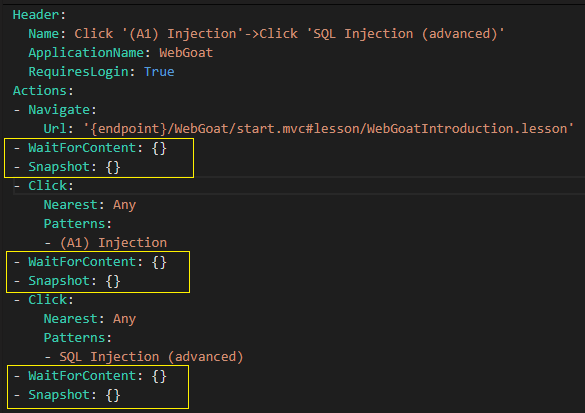Viewport: 585px width, 413px height.
Task: Place cursor in the endpoint Url string
Action: click(x=329, y=129)
